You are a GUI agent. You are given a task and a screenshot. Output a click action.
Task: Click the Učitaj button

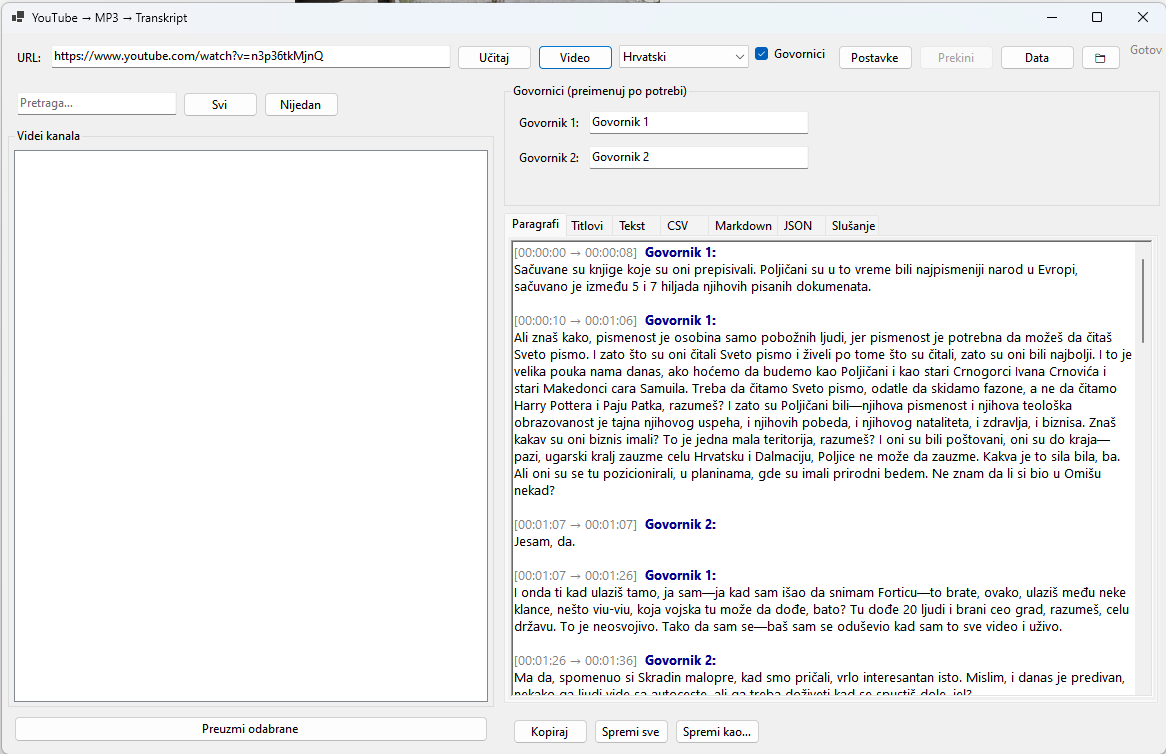click(494, 58)
